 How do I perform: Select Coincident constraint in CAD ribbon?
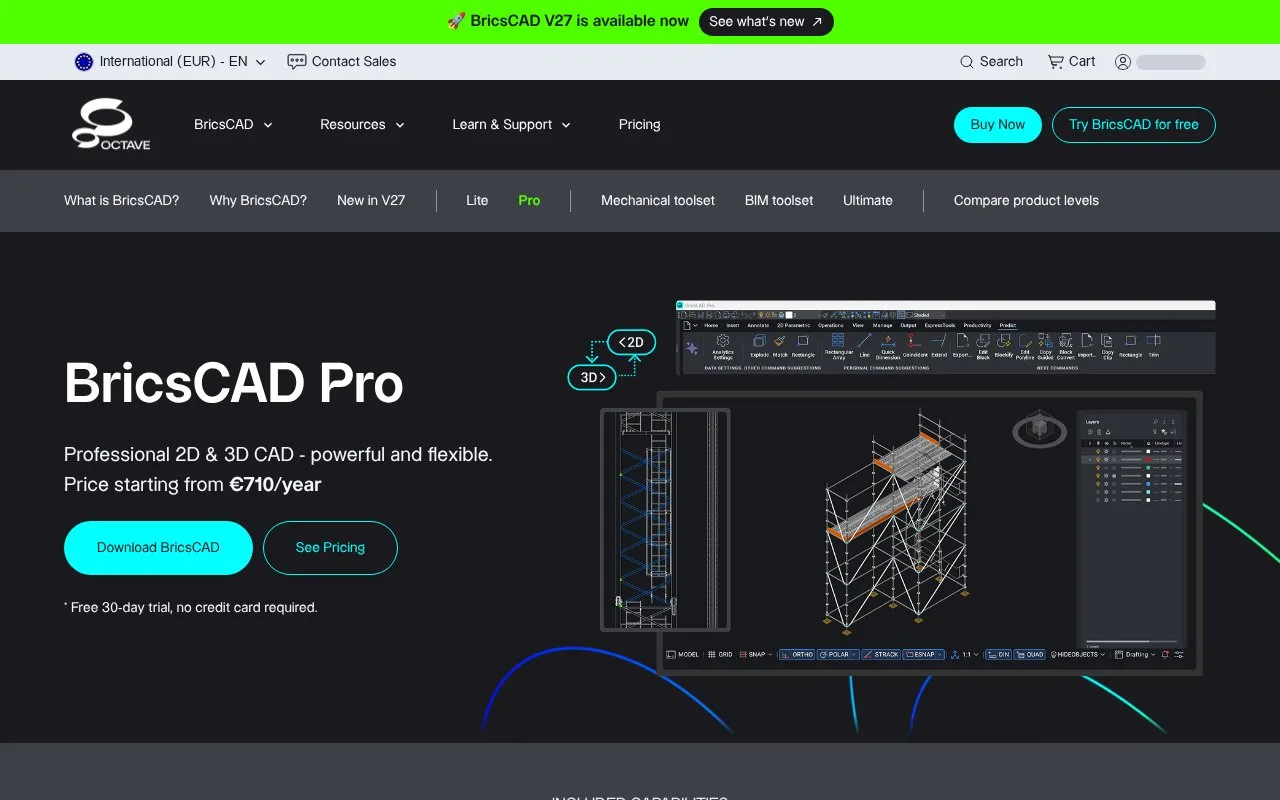[x=915, y=346]
